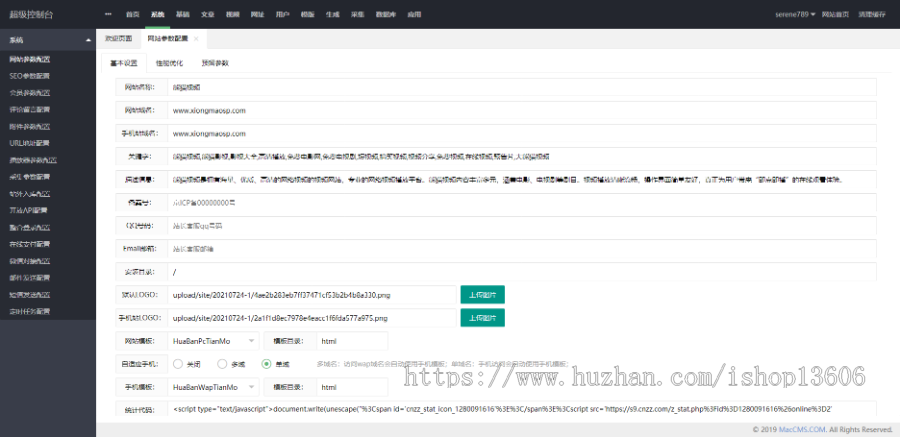Select the 关闭 radio option
The image size is (900, 437).
coord(187,363)
